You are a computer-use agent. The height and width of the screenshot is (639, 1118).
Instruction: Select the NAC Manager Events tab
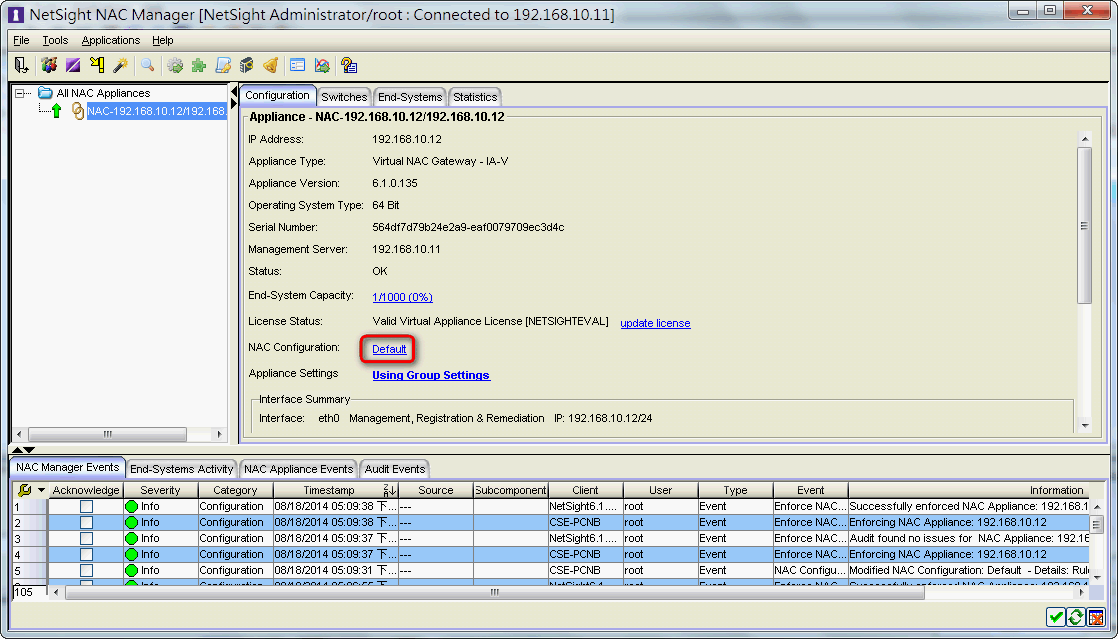pyautogui.click(x=68, y=468)
